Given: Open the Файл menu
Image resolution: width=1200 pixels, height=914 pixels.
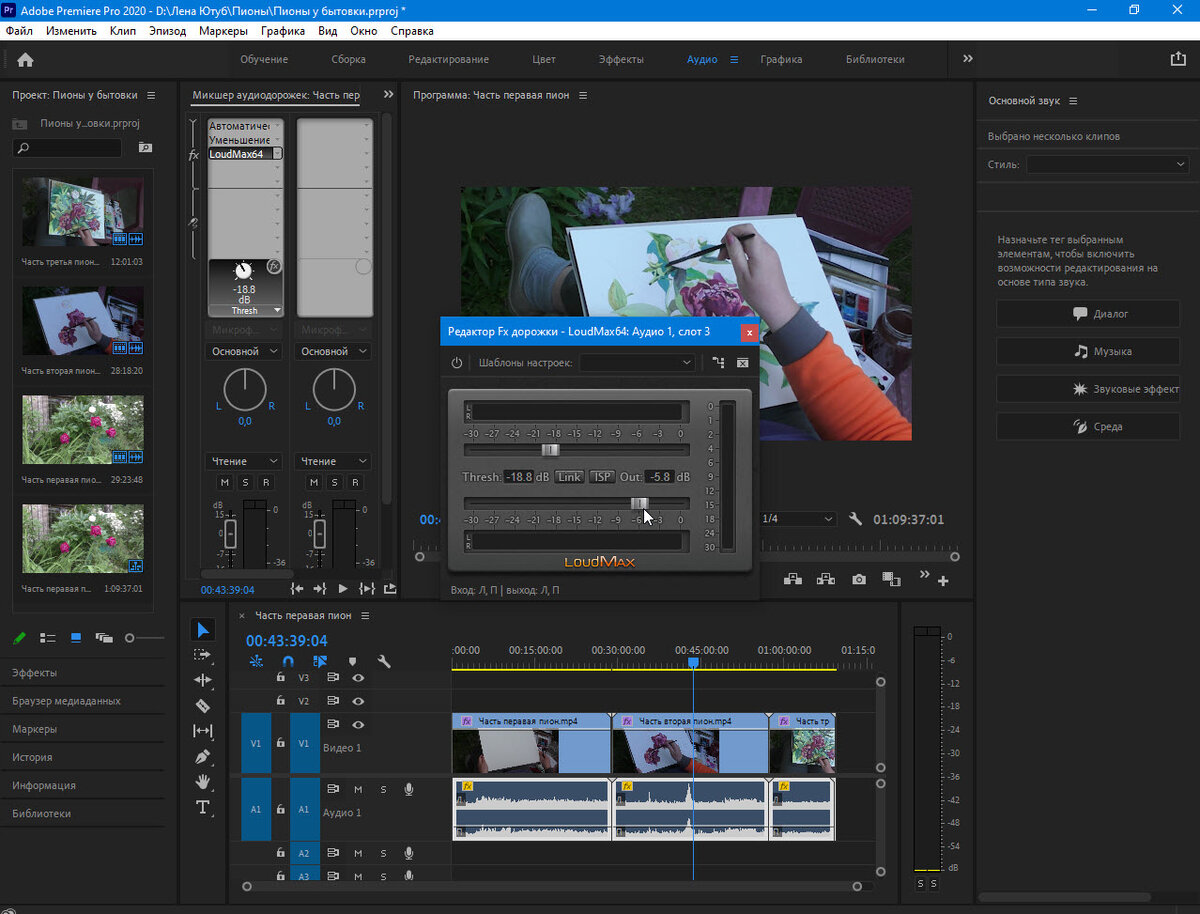Looking at the screenshot, I should (x=19, y=30).
